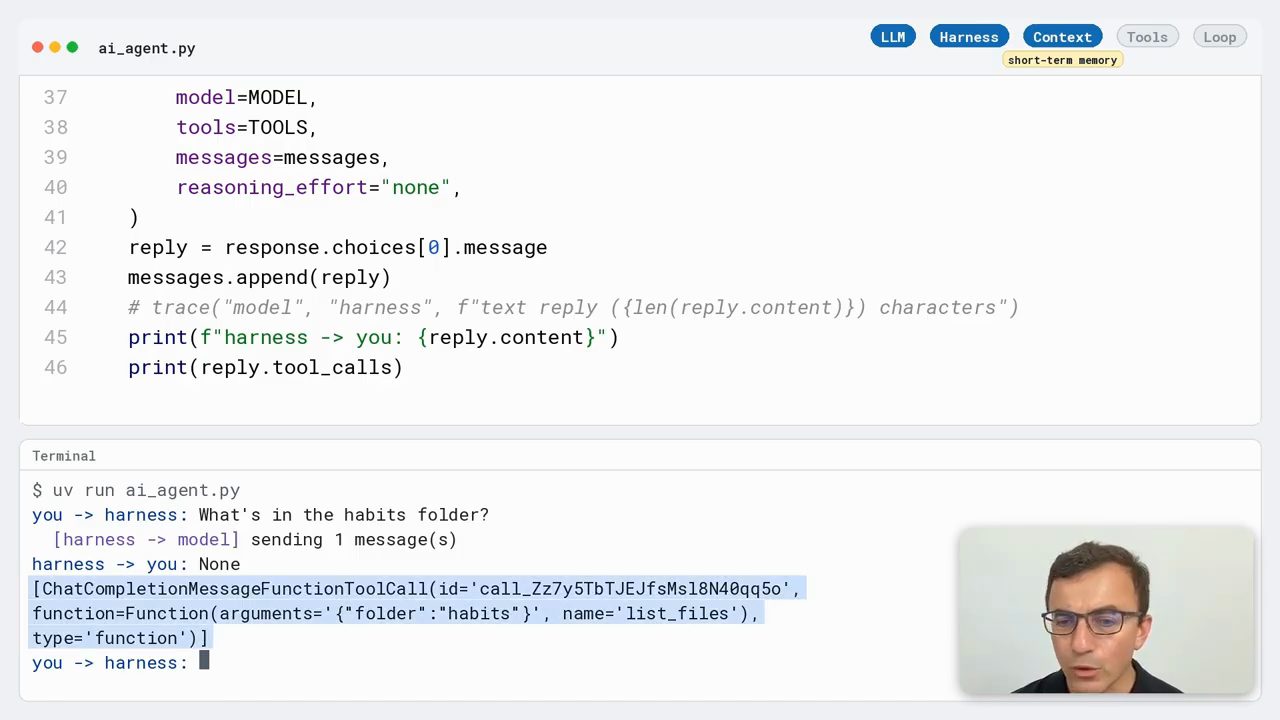Click the green maximize window dot
1280x720 pixels.
[x=72, y=47]
